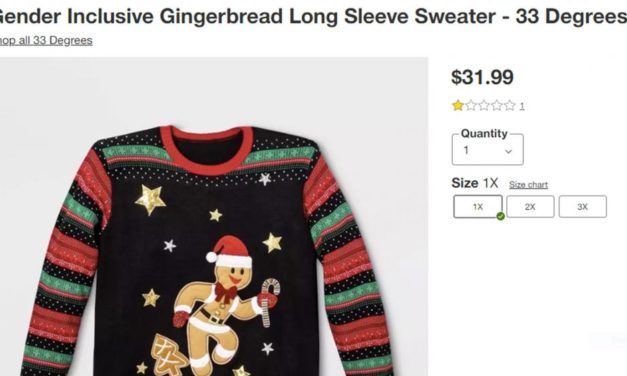Select size 3X option
Image resolution: width=627 pixels, height=376 pixels.
tap(583, 206)
